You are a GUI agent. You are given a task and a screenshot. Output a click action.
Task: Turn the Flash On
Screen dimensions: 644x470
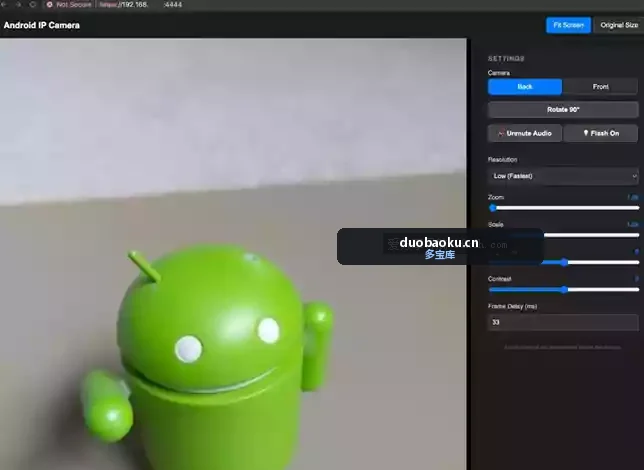click(601, 133)
